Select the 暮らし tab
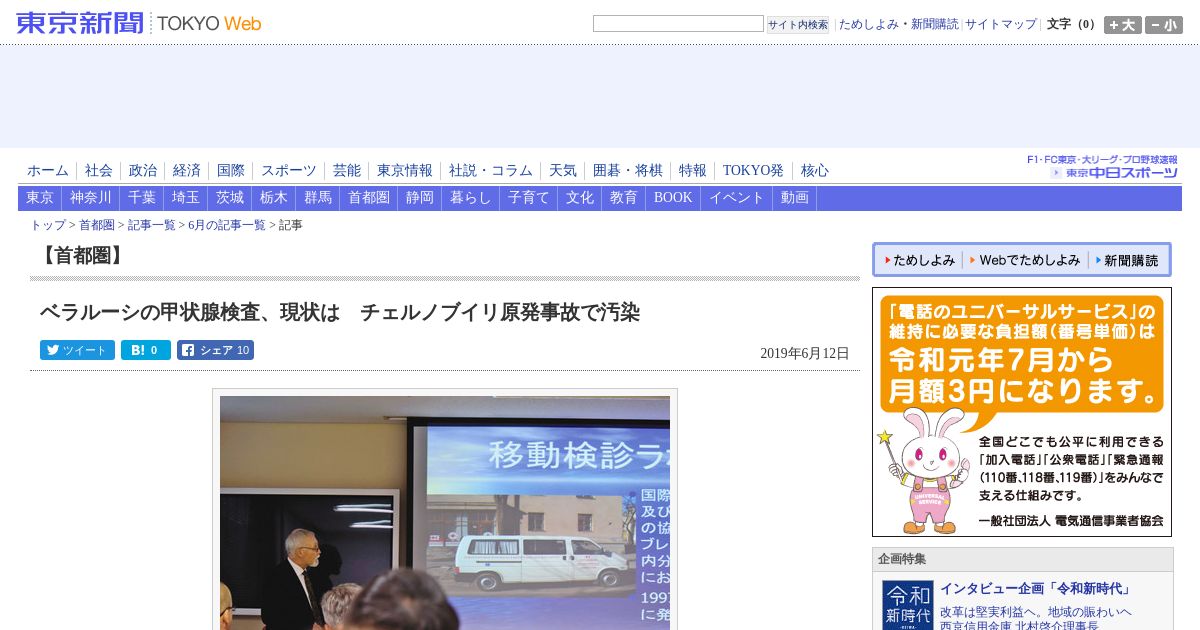Image resolution: width=1200 pixels, height=630 pixels. click(471, 198)
